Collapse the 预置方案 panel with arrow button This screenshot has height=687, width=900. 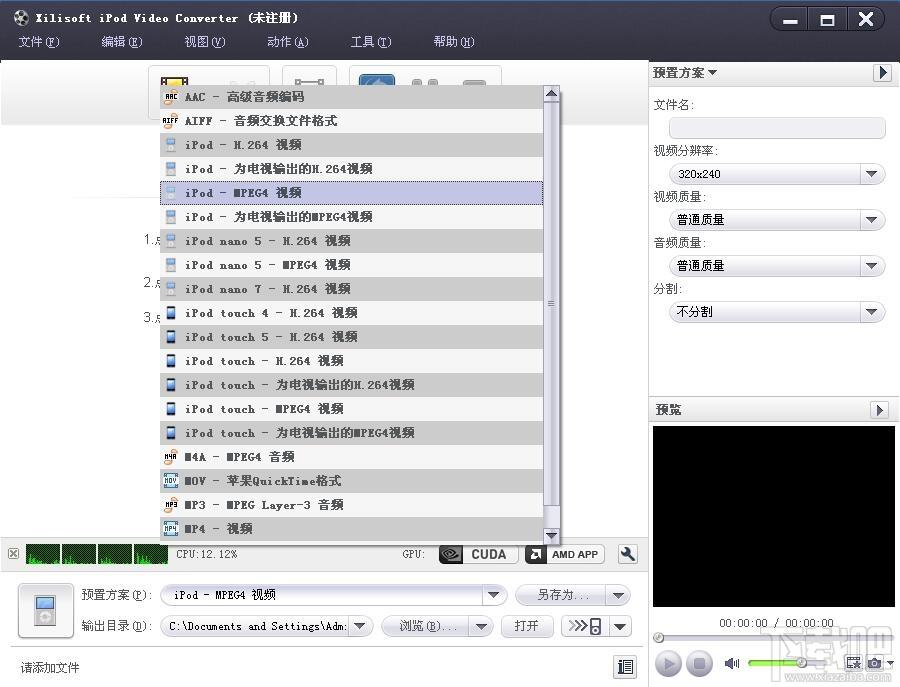(x=882, y=73)
